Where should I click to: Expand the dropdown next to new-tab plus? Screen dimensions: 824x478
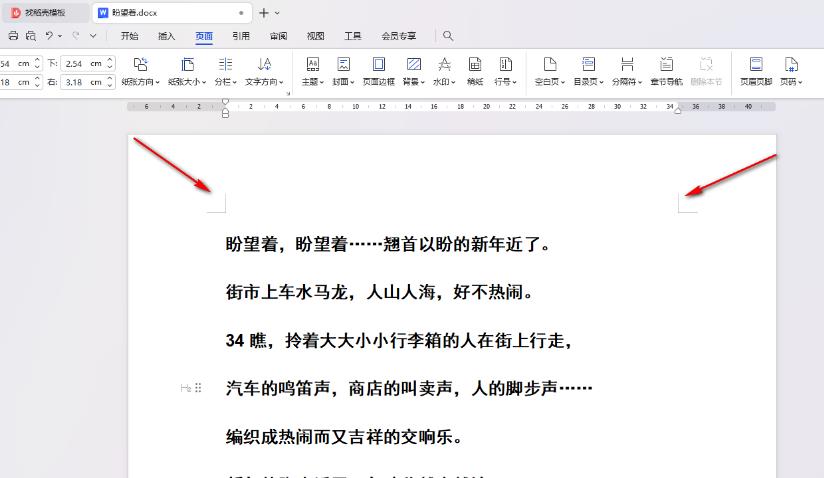tap(277, 13)
